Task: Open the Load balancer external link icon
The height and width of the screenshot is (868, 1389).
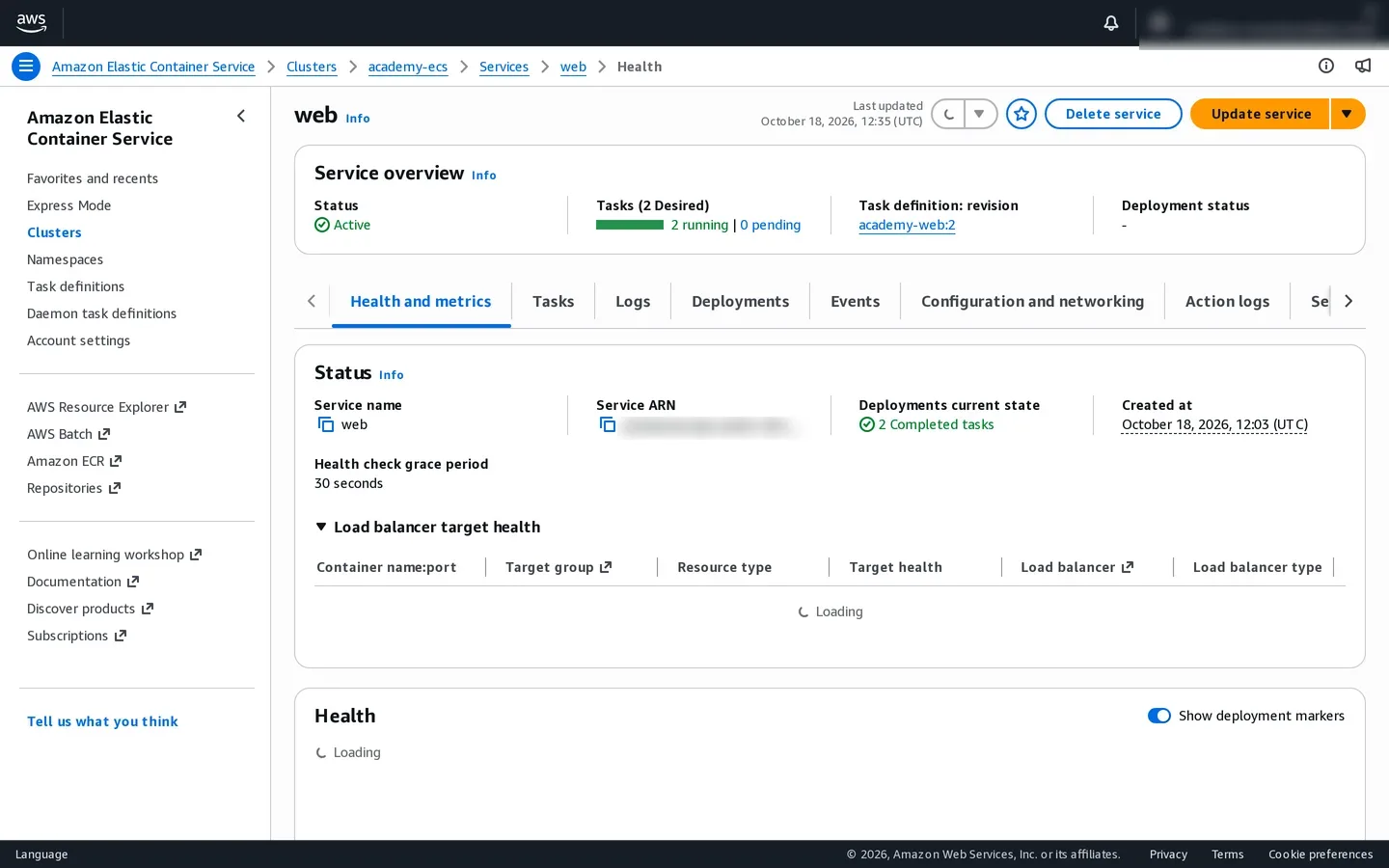Action: coord(1128,567)
